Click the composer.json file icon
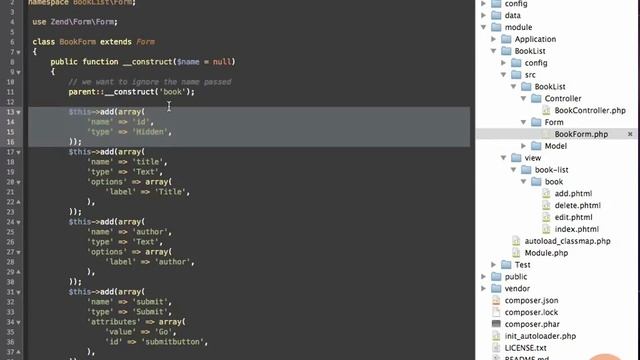 [496, 300]
